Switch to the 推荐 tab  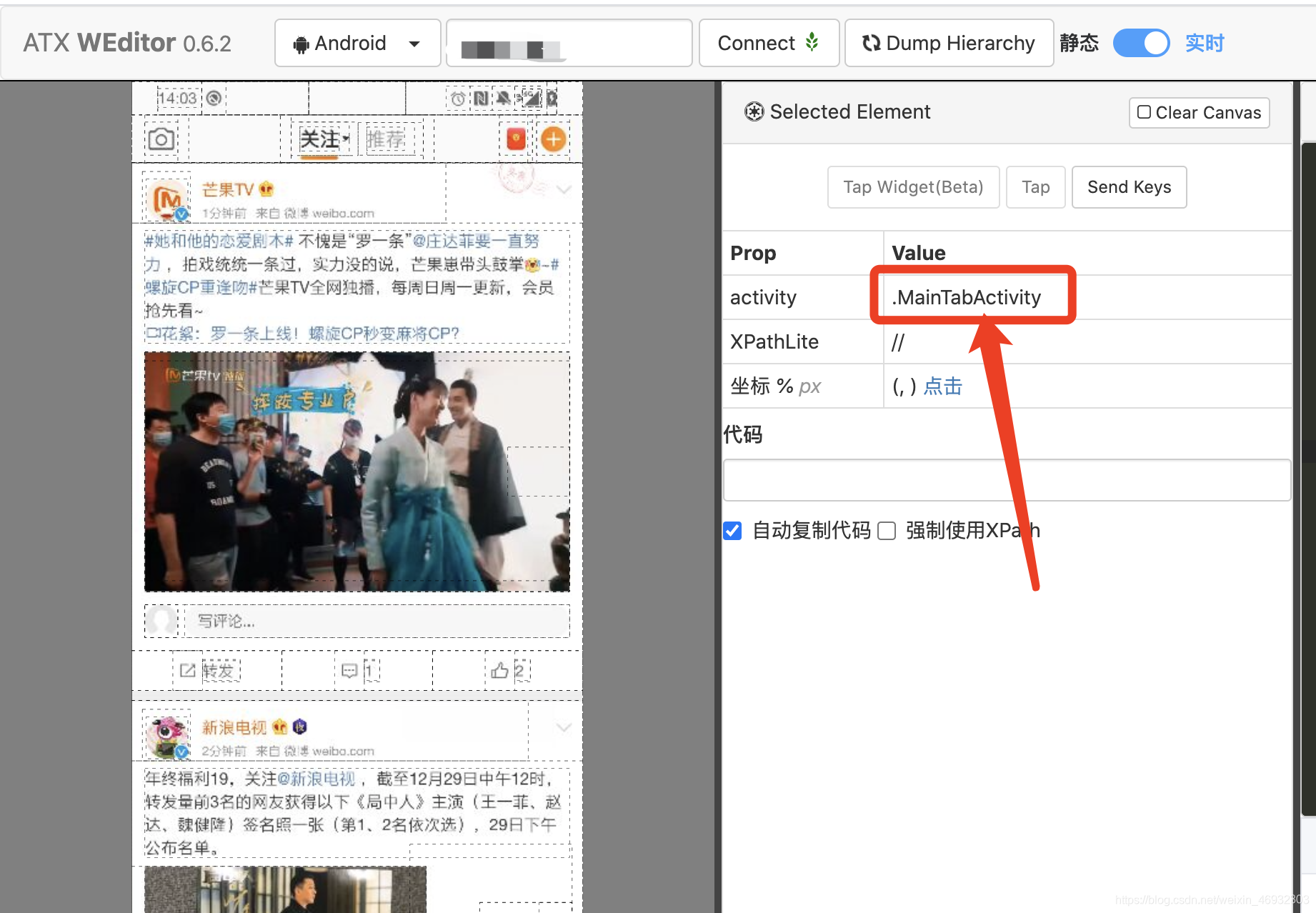click(x=386, y=139)
